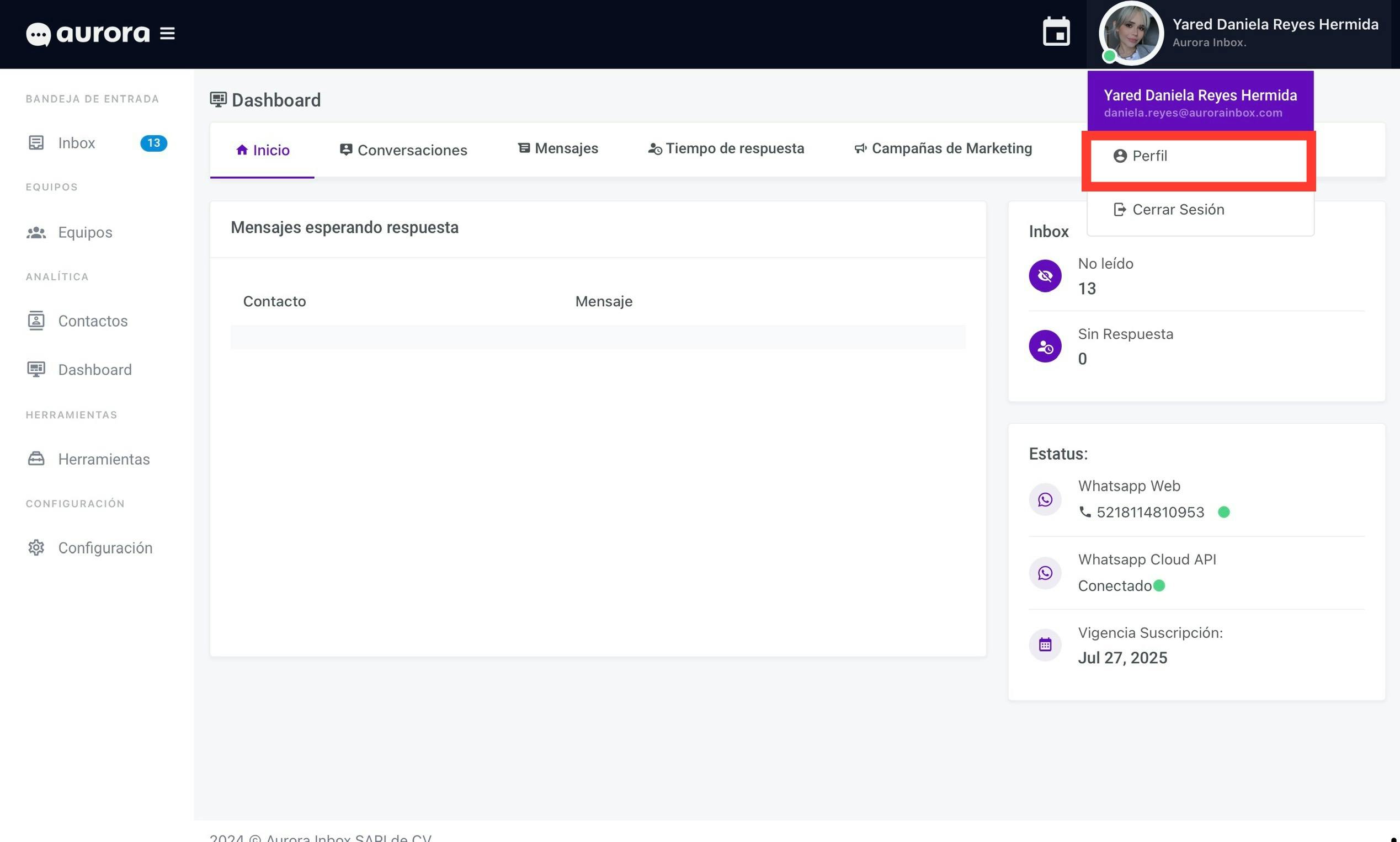Viewport: 1400px width, 842px height.
Task: Switch to Tiempo de respuesta tab
Action: 726,148
